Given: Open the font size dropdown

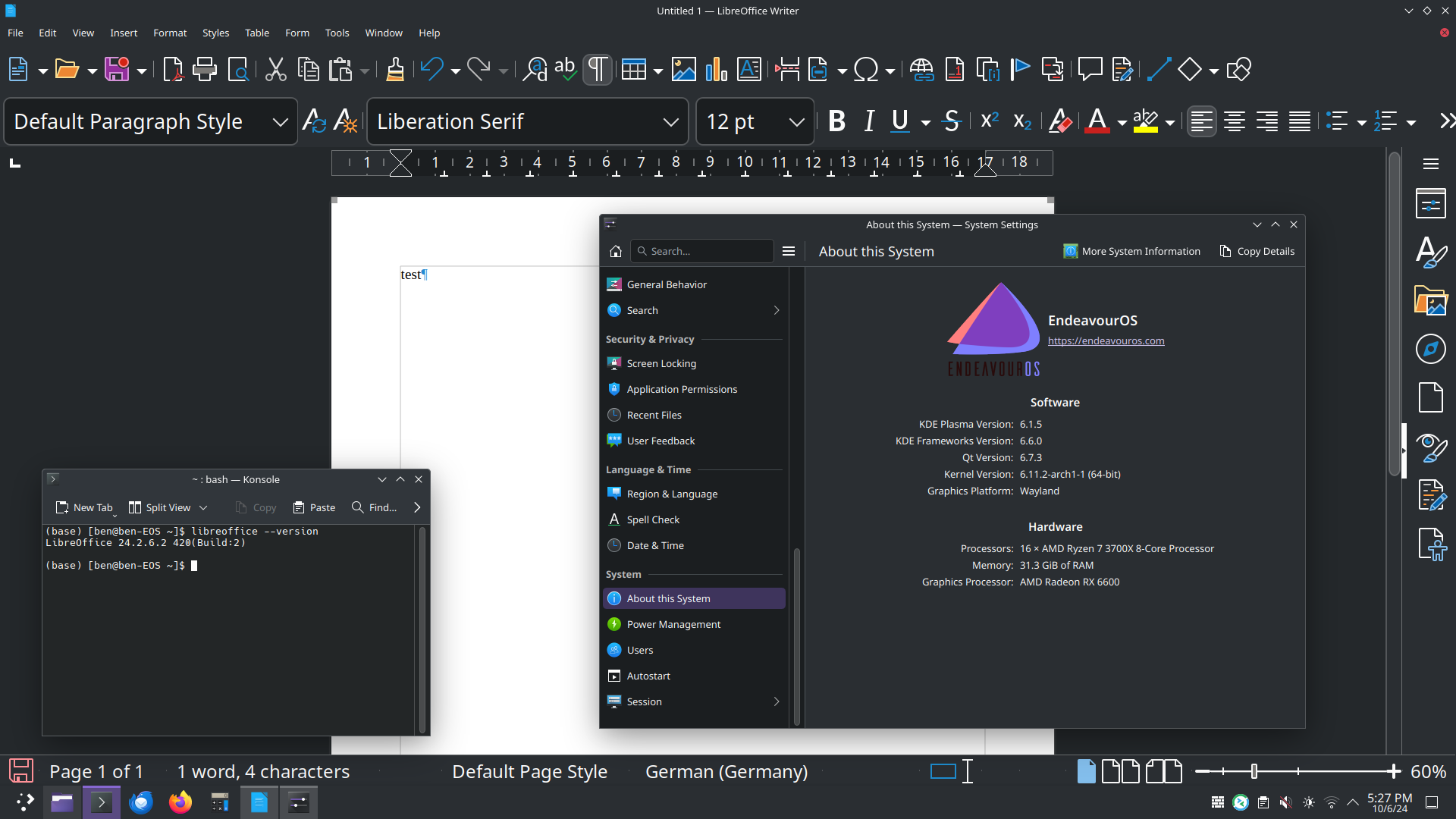Looking at the screenshot, I should tap(796, 122).
